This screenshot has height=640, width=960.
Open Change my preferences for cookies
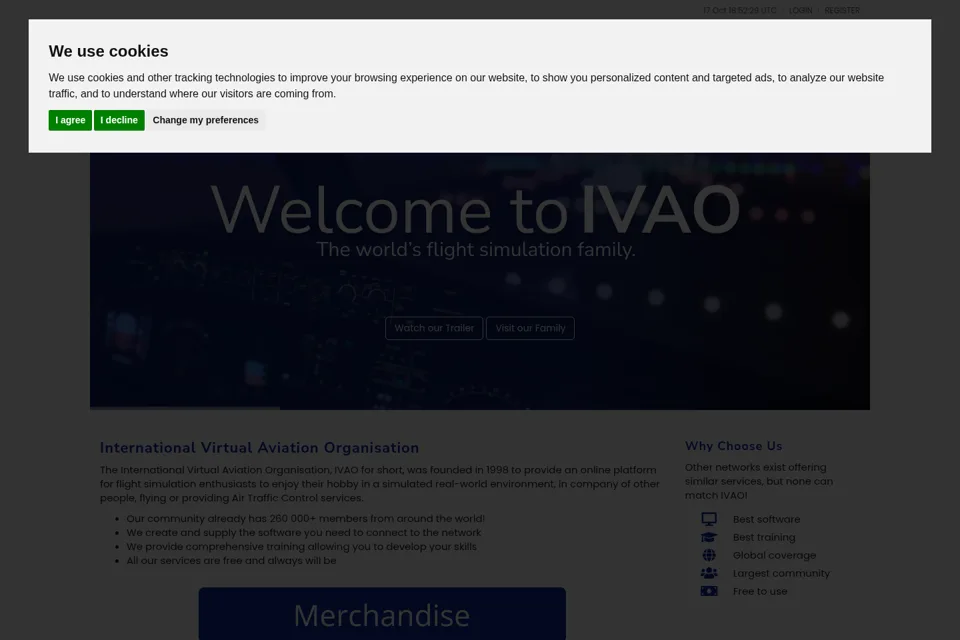(205, 120)
